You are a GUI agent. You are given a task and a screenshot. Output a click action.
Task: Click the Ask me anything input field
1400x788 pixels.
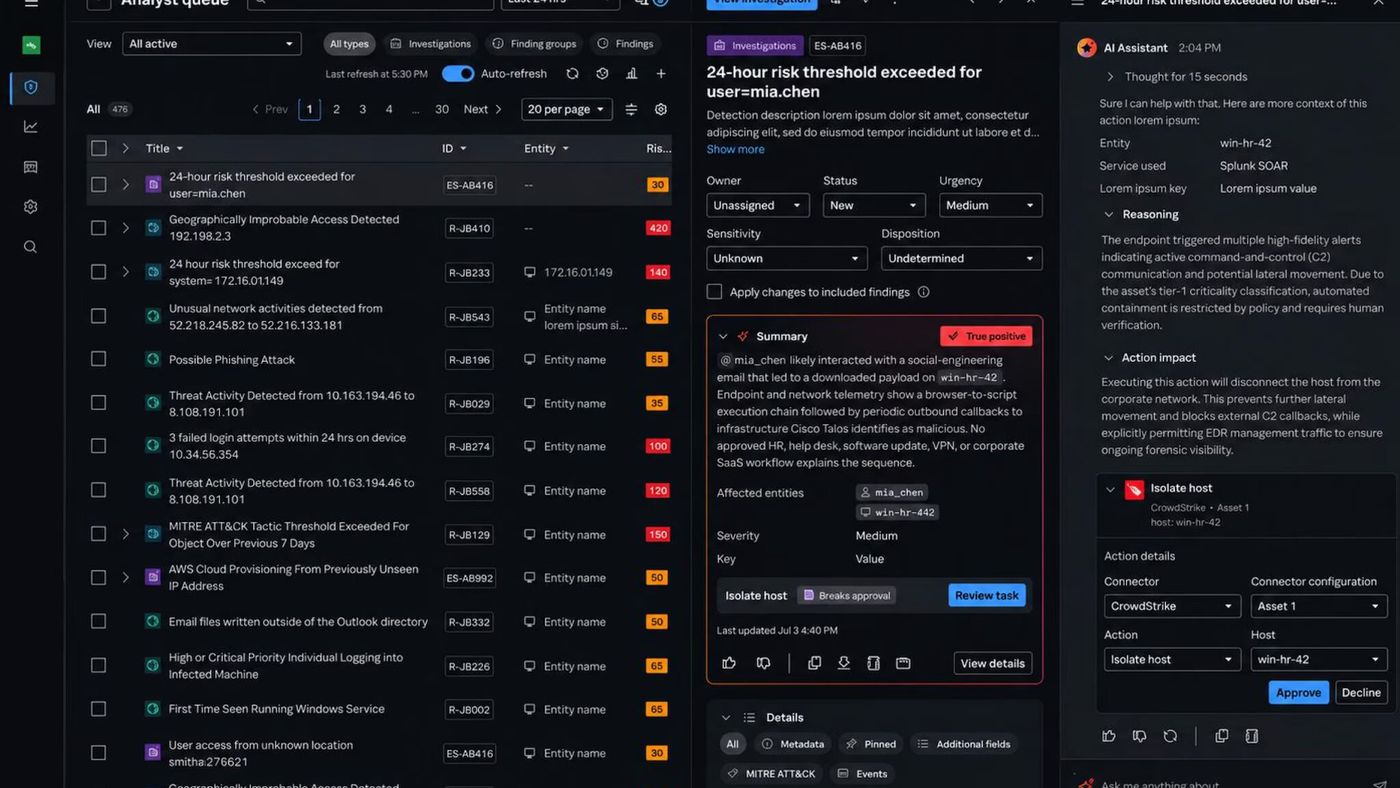click(1229, 780)
